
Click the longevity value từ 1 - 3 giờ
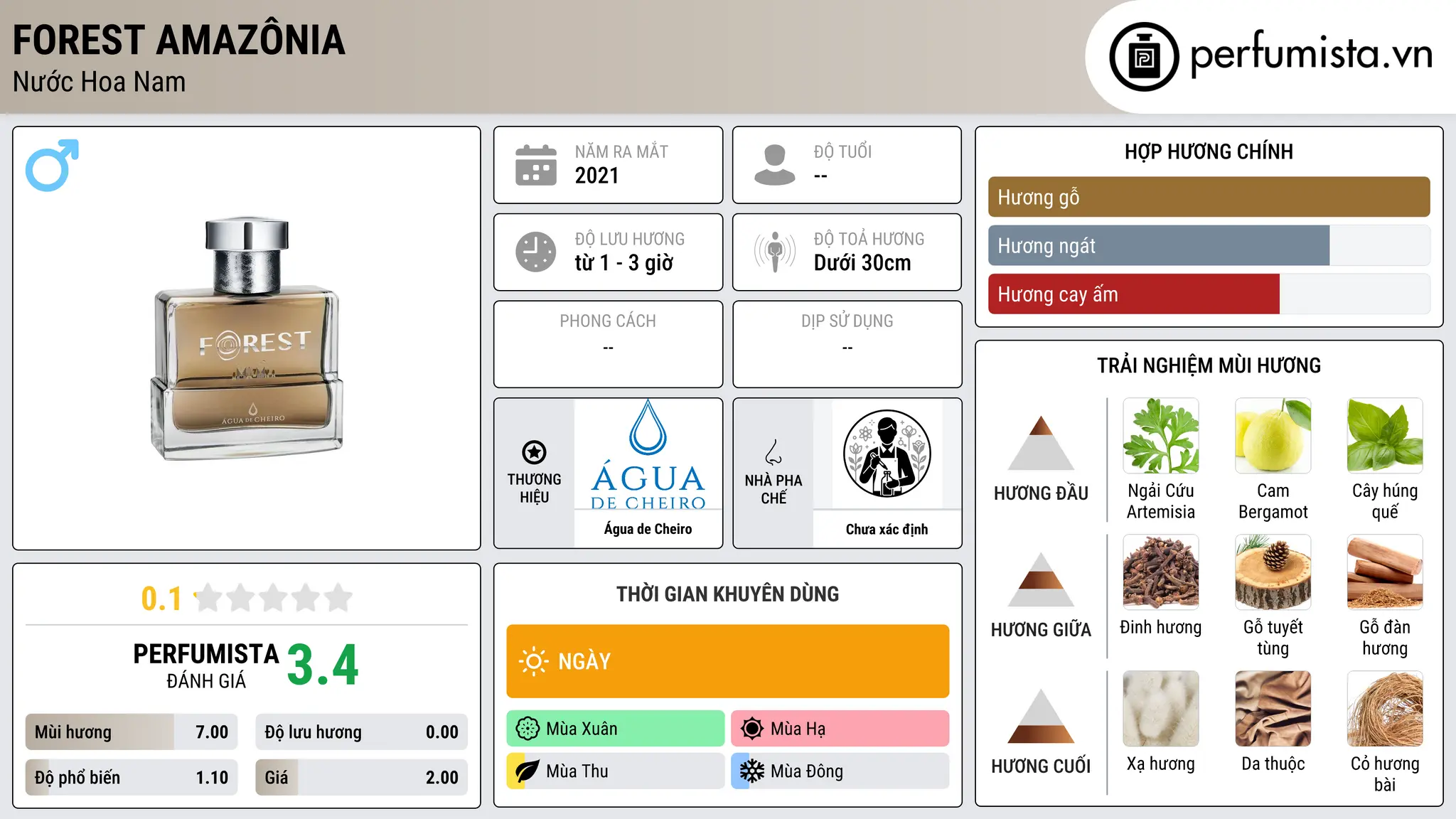pos(624,263)
